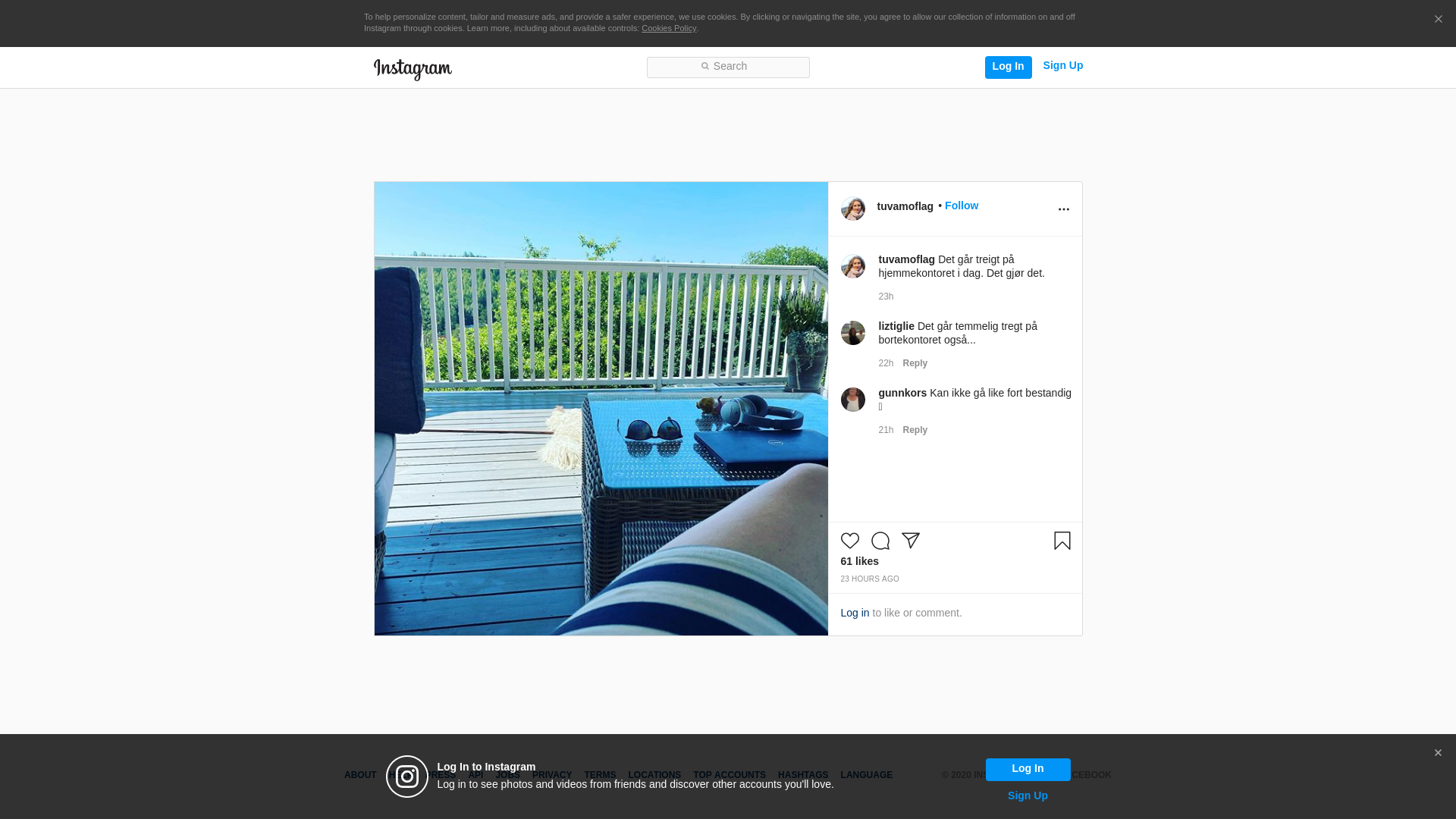Open the LANGUAGE selector
The width and height of the screenshot is (1456, 819).
[866, 775]
